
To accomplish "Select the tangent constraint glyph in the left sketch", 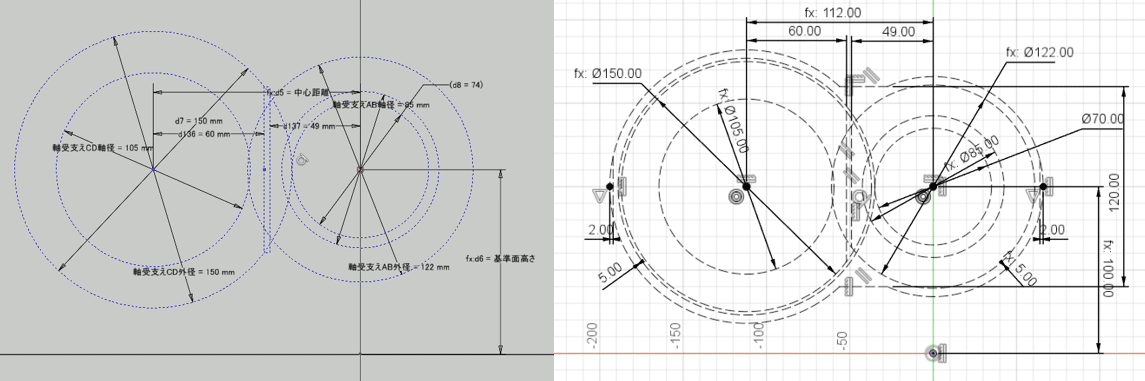I will 302,159.
